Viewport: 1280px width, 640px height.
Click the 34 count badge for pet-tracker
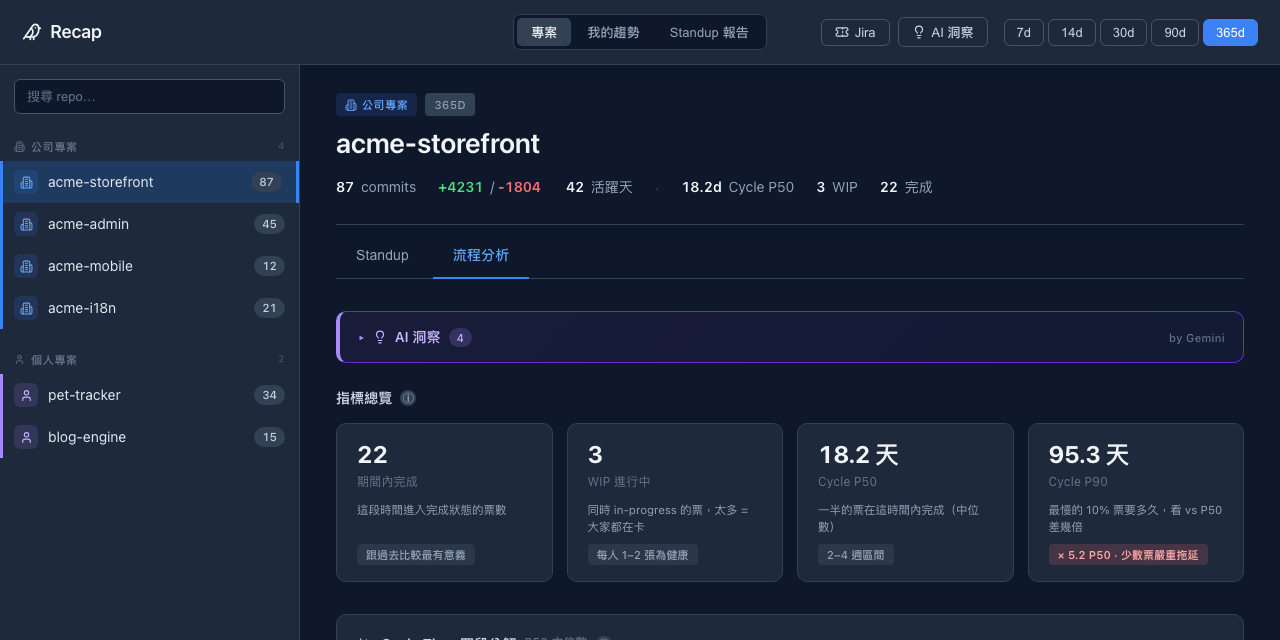(x=269, y=395)
